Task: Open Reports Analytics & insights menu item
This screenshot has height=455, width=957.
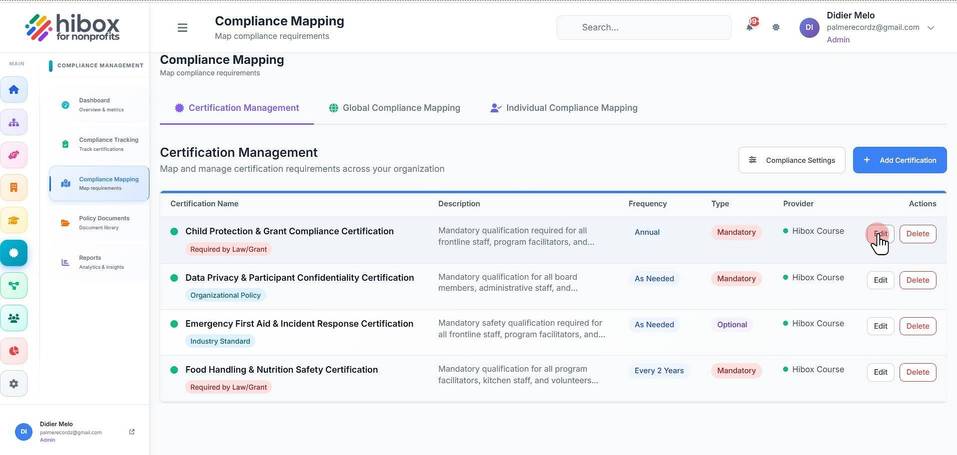Action: pos(99,263)
